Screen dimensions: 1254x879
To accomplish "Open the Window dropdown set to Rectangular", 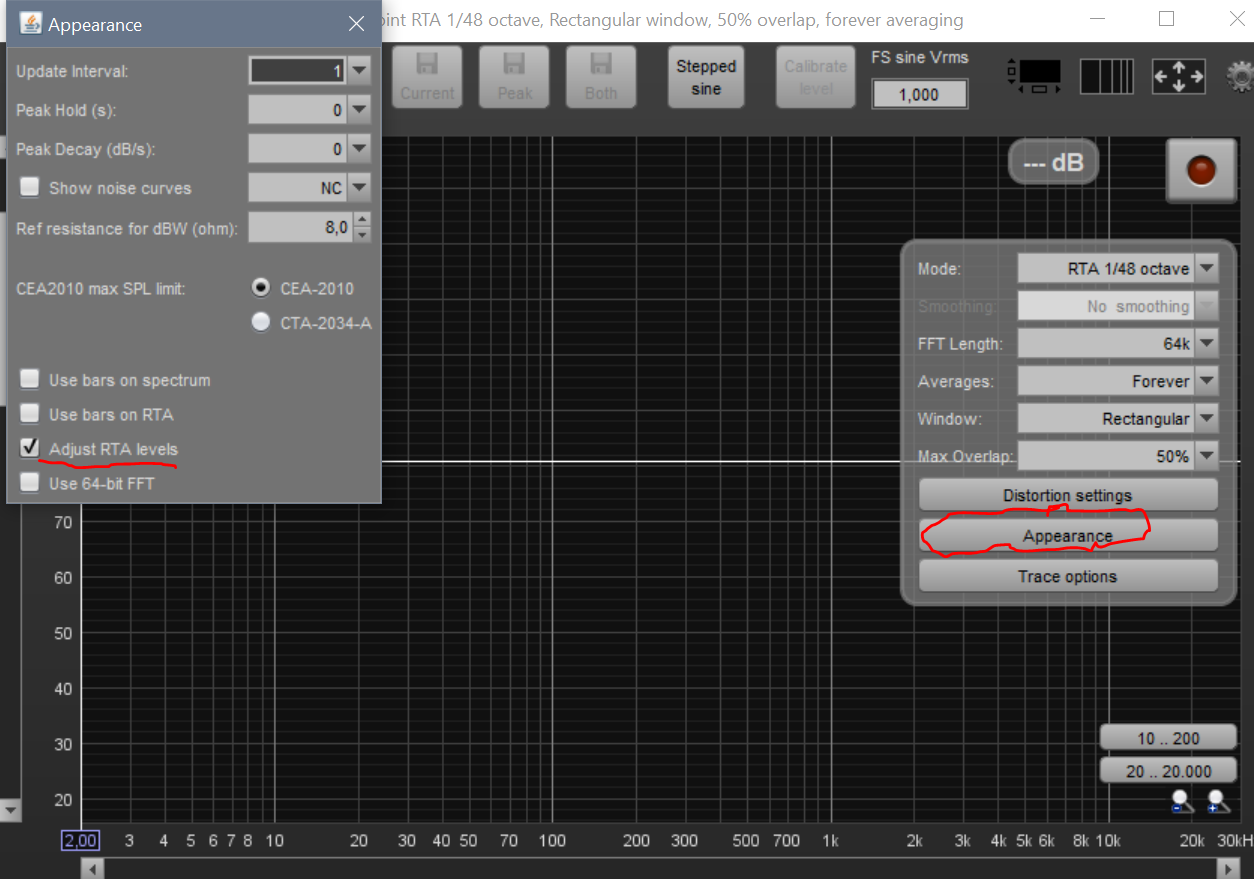I will pos(1207,419).
